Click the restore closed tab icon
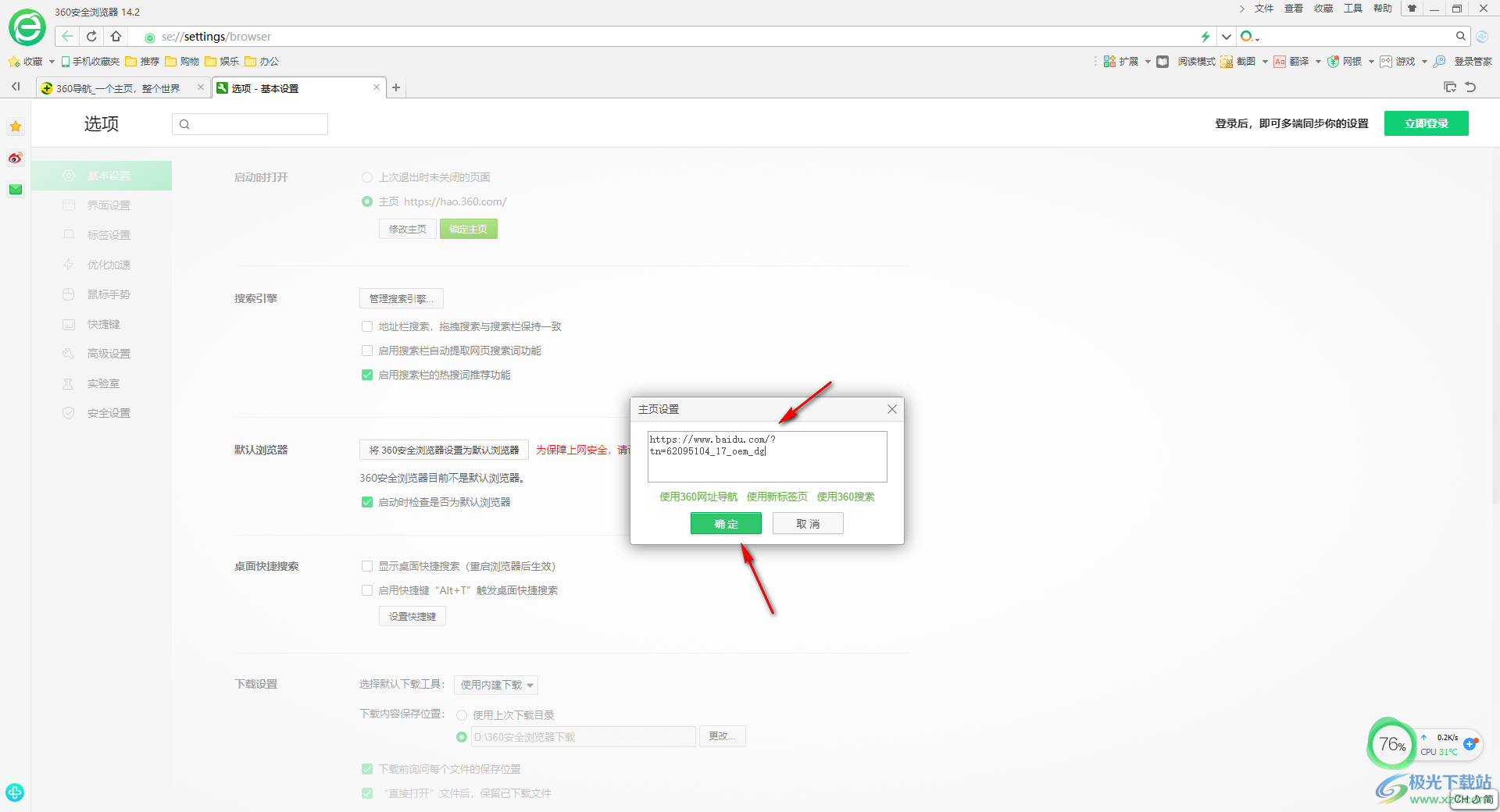 point(1470,87)
